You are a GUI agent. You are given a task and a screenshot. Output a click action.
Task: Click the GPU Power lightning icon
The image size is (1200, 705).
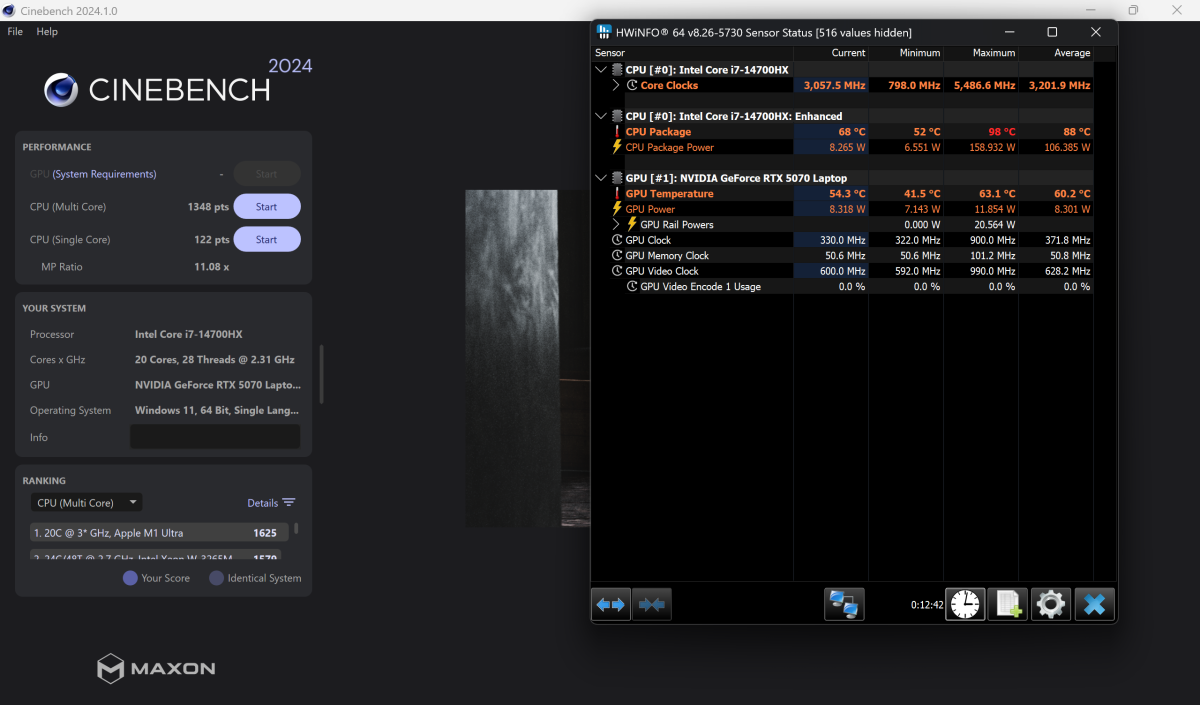617,209
